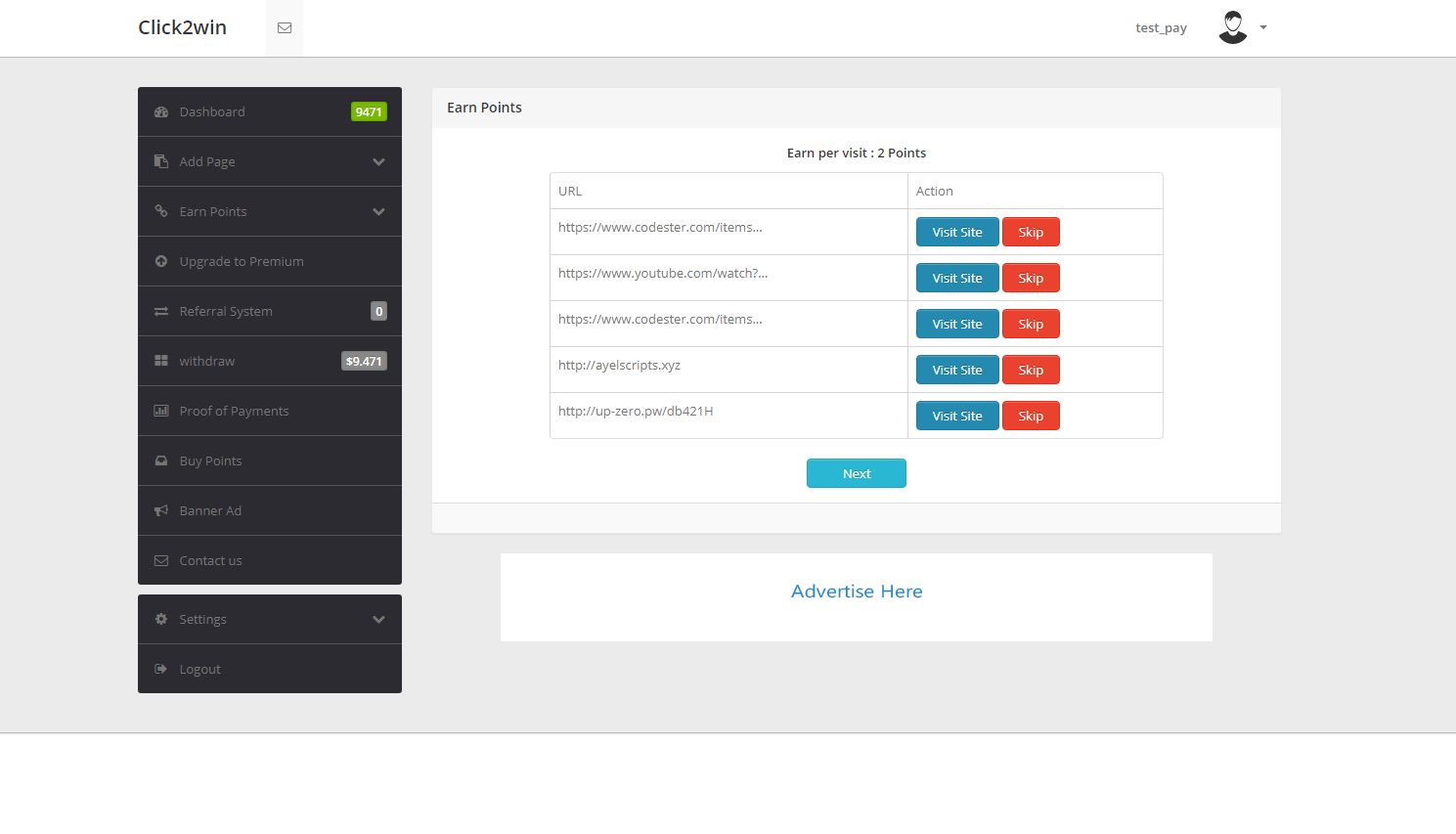Image resolution: width=1456 pixels, height=834 pixels.
Task: Click the Action column header
Action: coord(935,192)
